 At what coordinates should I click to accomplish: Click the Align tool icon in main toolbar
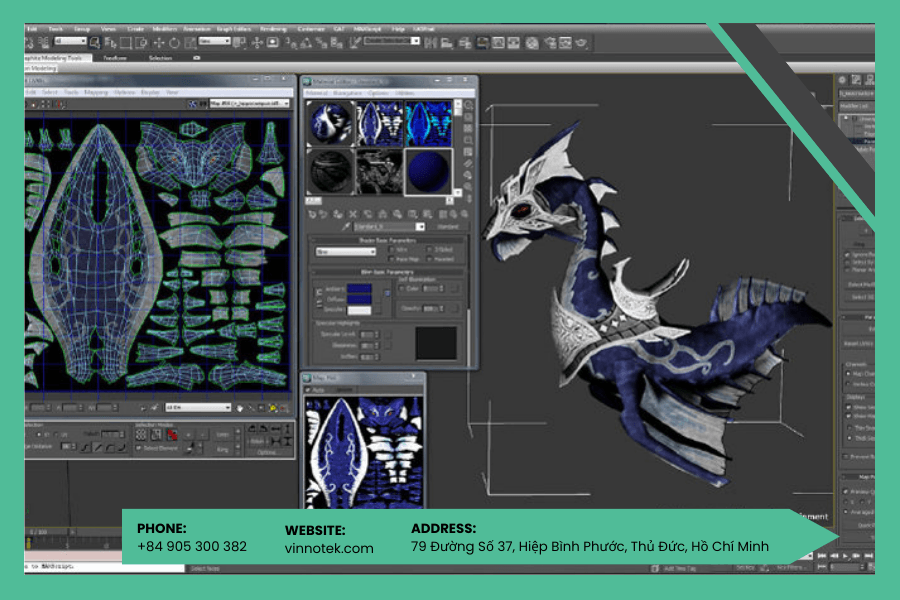click(446, 42)
